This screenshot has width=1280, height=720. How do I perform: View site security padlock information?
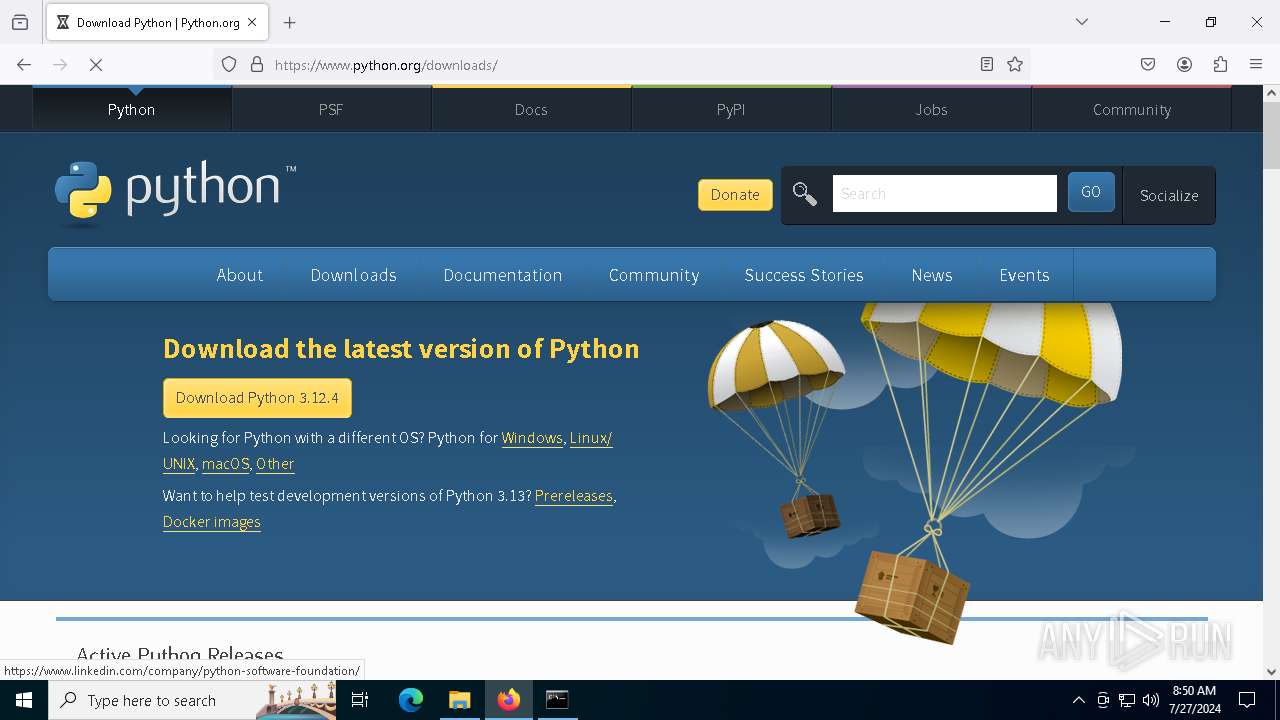pyautogui.click(x=257, y=65)
